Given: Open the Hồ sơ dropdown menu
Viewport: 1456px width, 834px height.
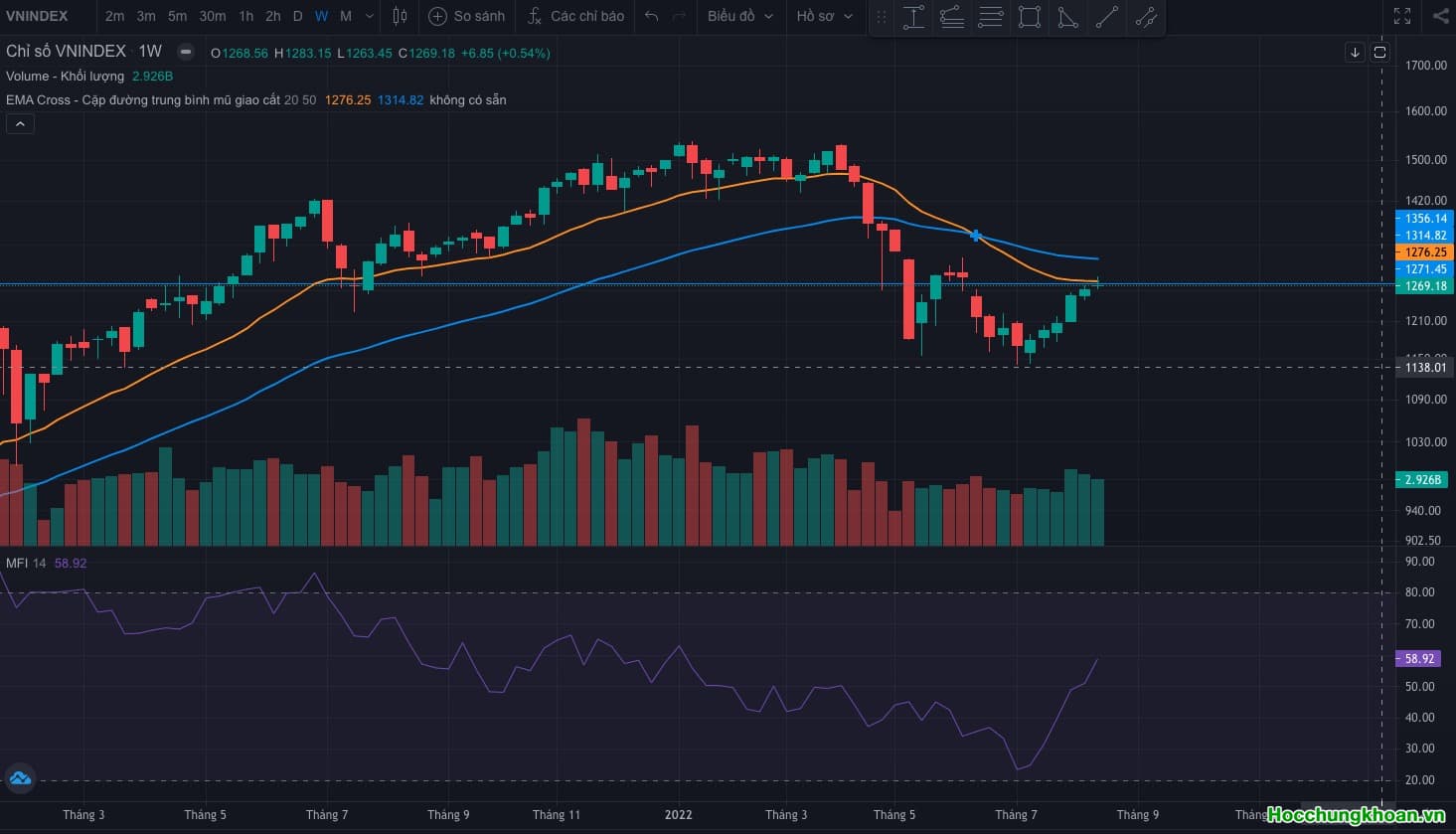Looking at the screenshot, I should point(824,16).
